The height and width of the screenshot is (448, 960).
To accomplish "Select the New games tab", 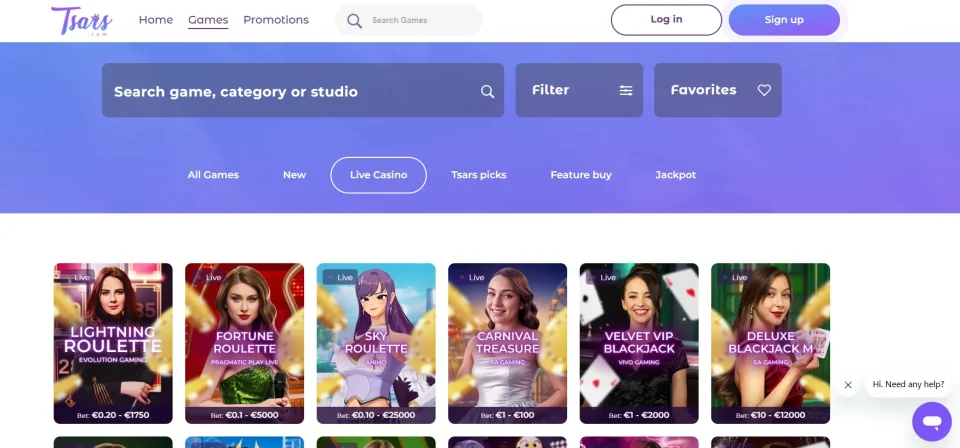I will (x=294, y=175).
